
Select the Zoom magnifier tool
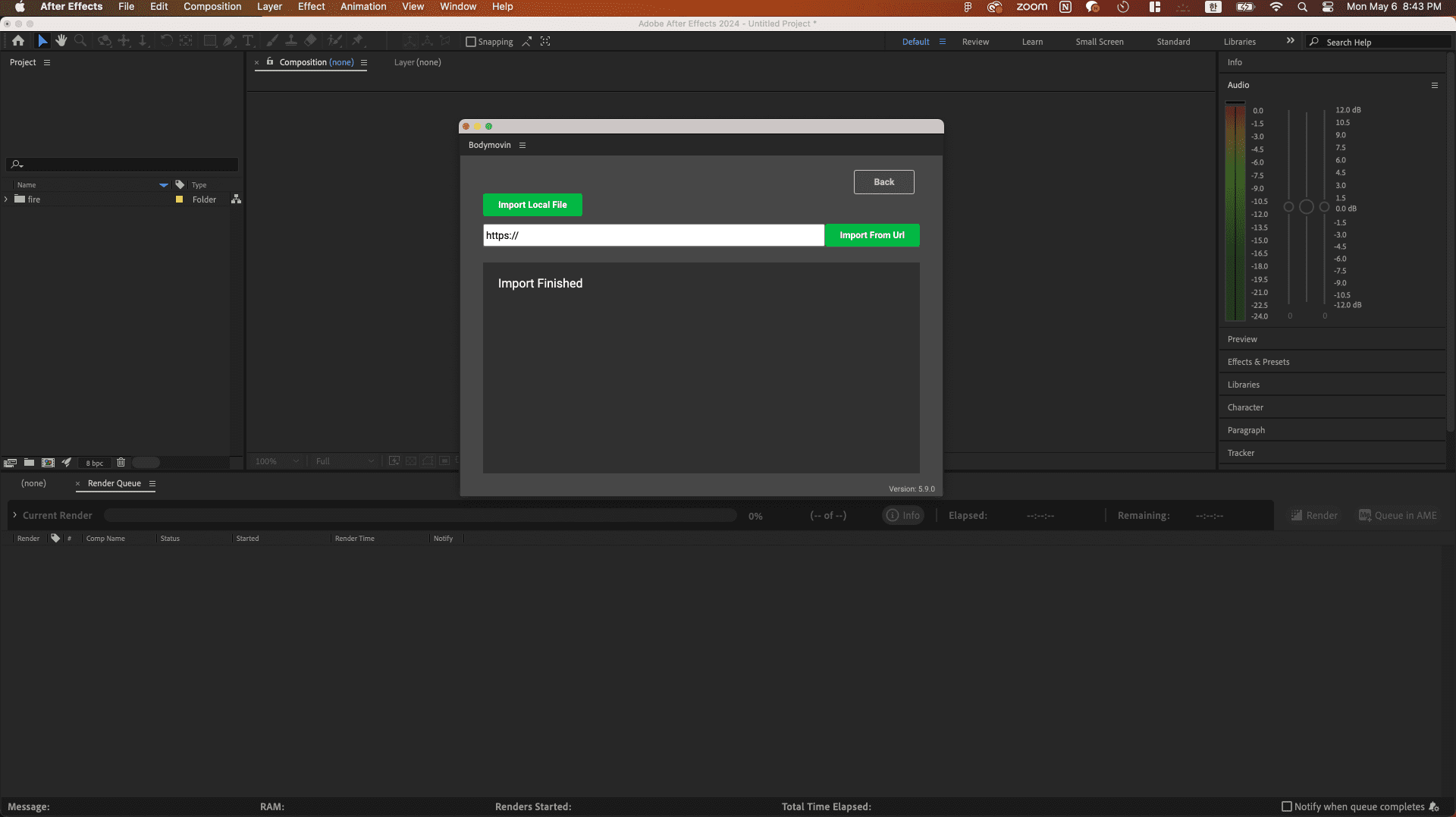click(80, 41)
